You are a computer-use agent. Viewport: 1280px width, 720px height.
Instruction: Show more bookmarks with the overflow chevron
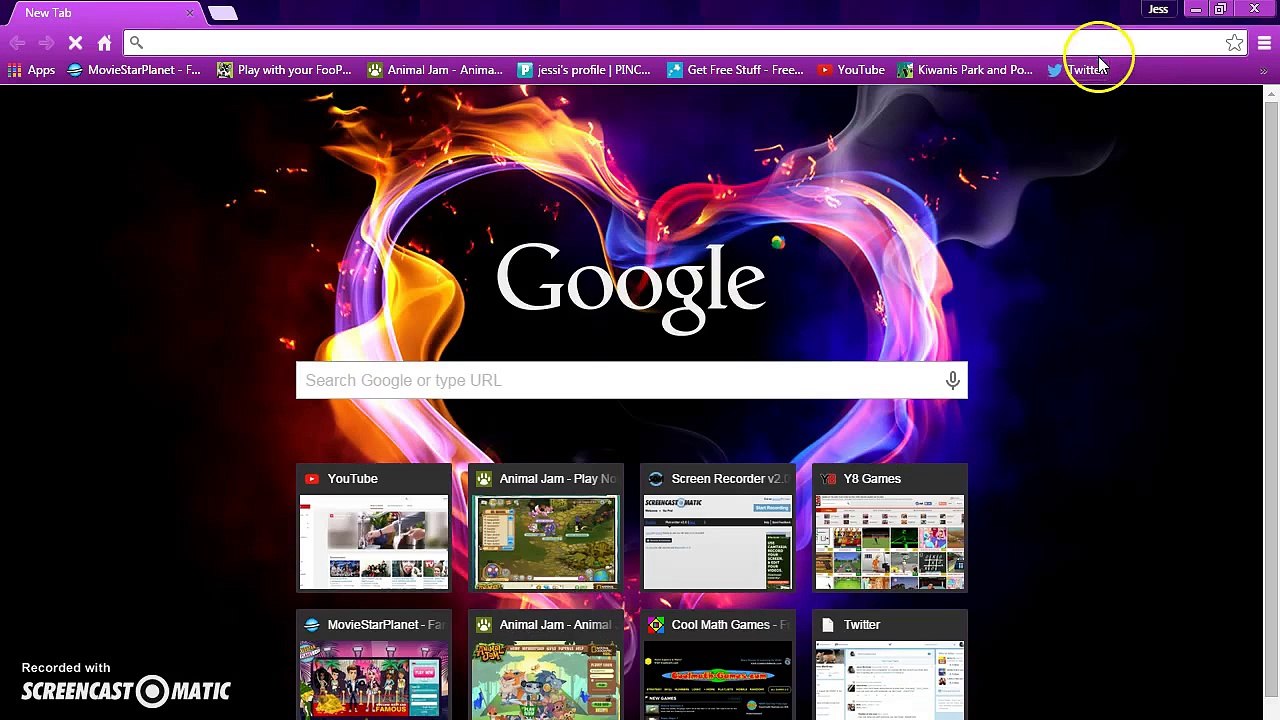point(1263,70)
